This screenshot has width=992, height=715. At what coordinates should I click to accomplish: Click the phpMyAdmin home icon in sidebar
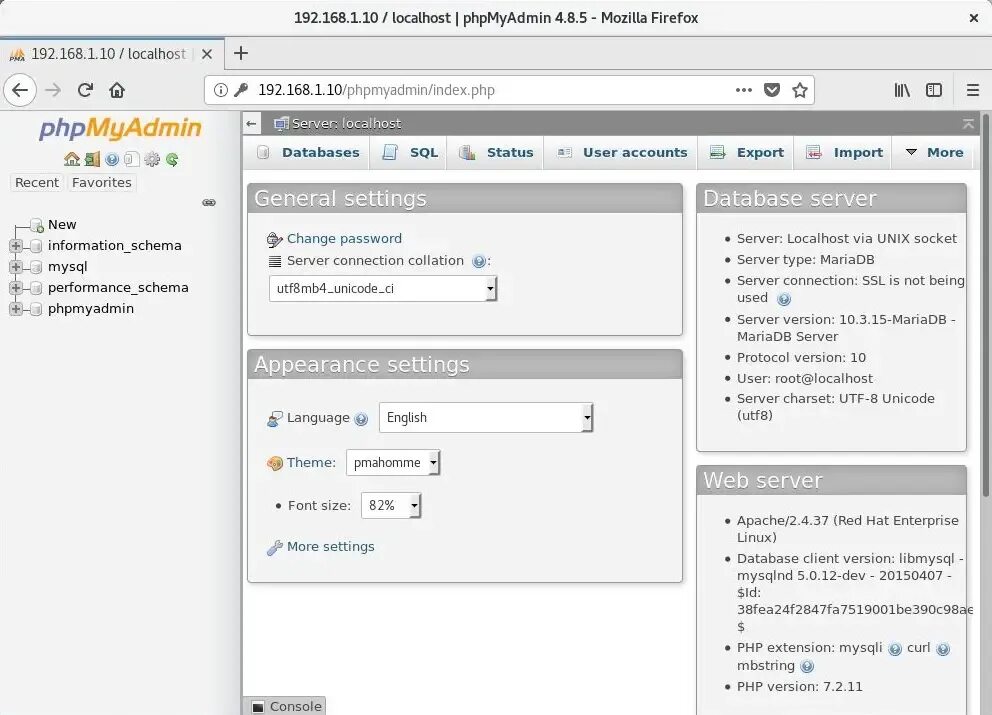pyautogui.click(x=72, y=159)
